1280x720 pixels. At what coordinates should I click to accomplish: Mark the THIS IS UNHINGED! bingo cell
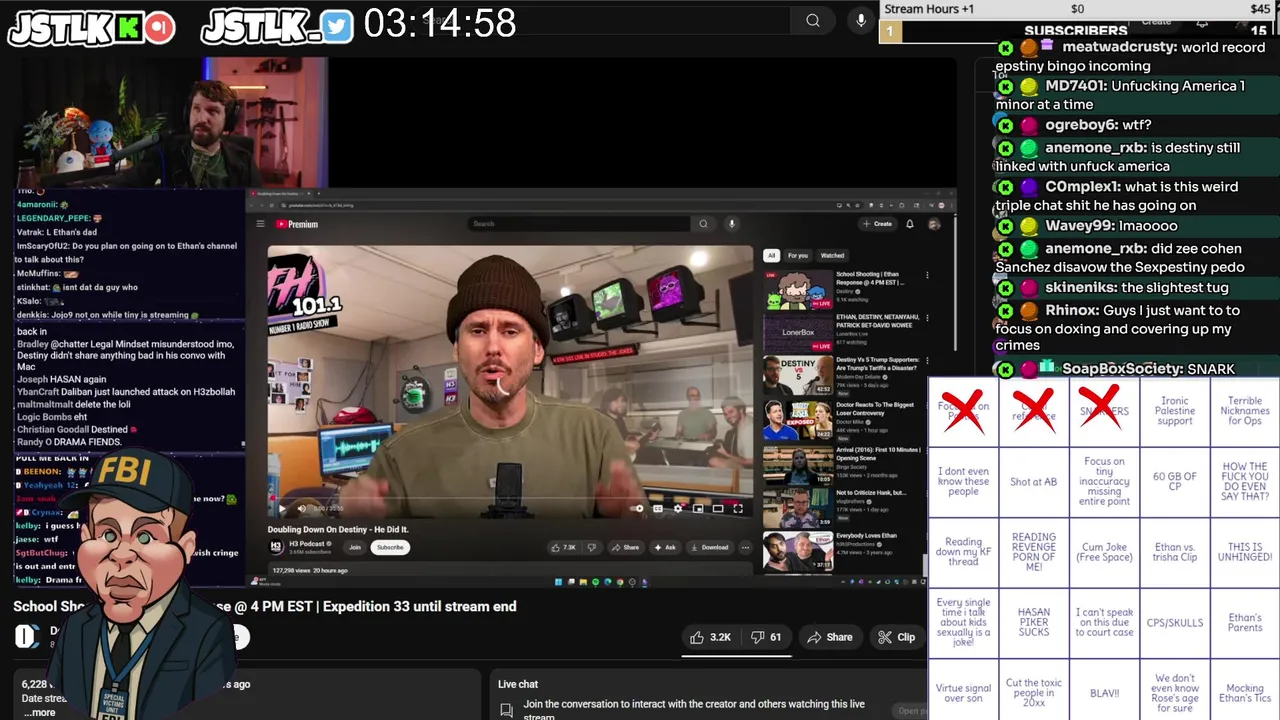tap(1245, 552)
